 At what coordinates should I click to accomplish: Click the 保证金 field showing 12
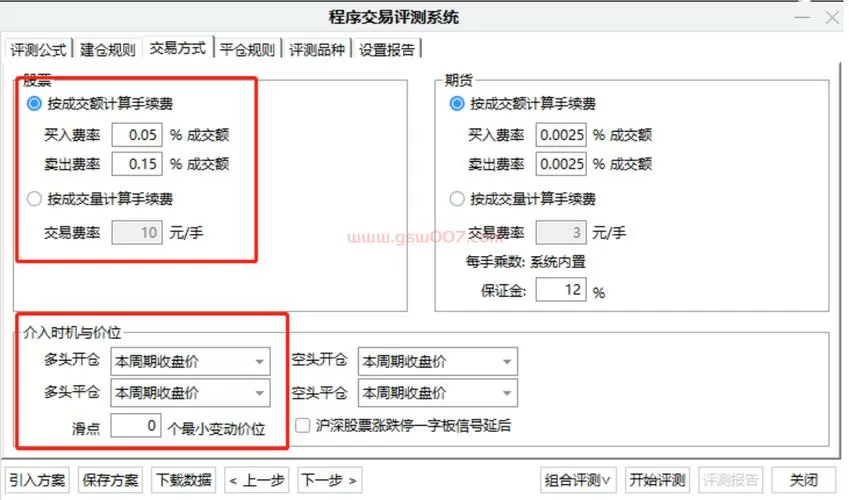pyautogui.click(x=561, y=290)
